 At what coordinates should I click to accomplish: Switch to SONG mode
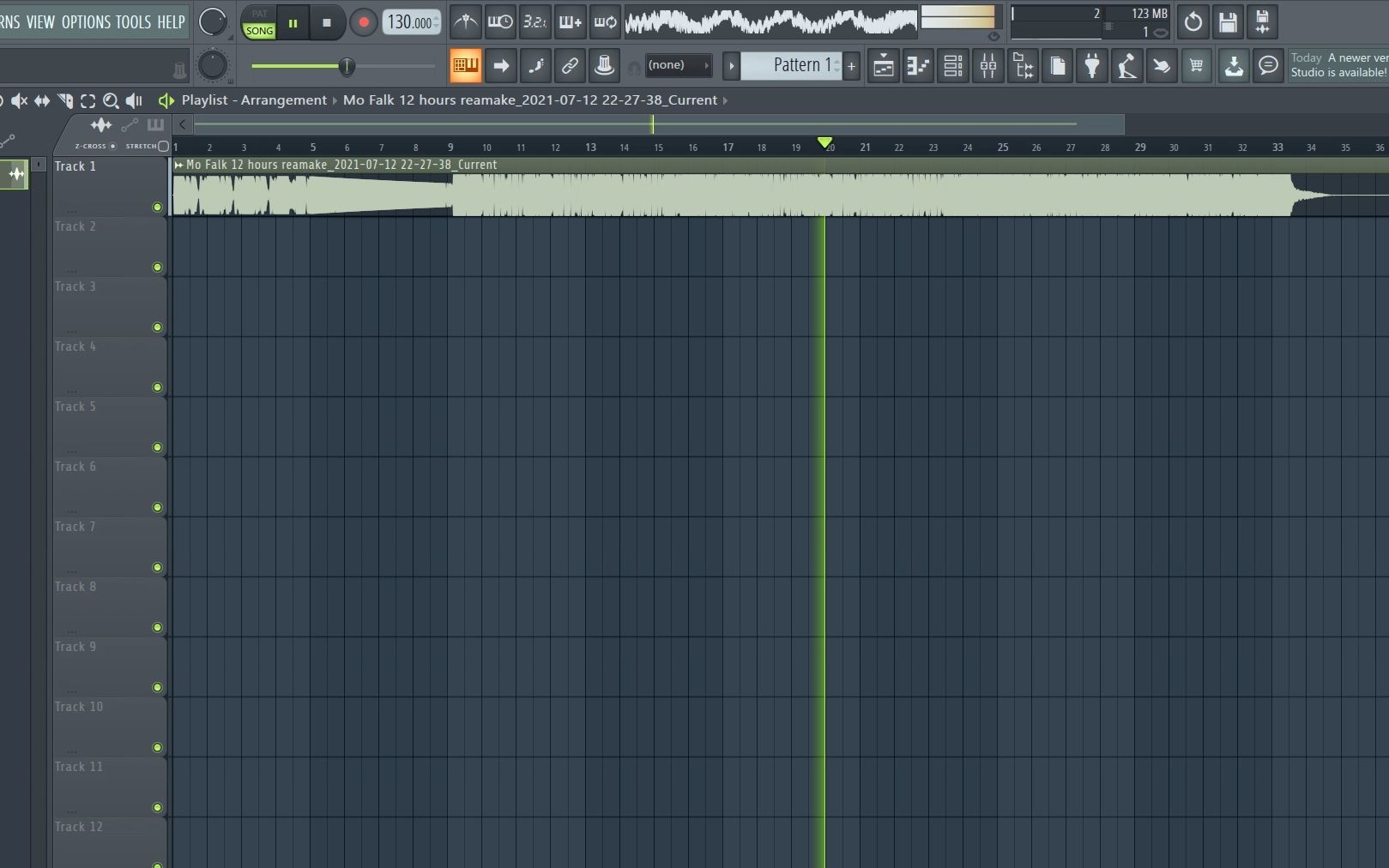259,31
